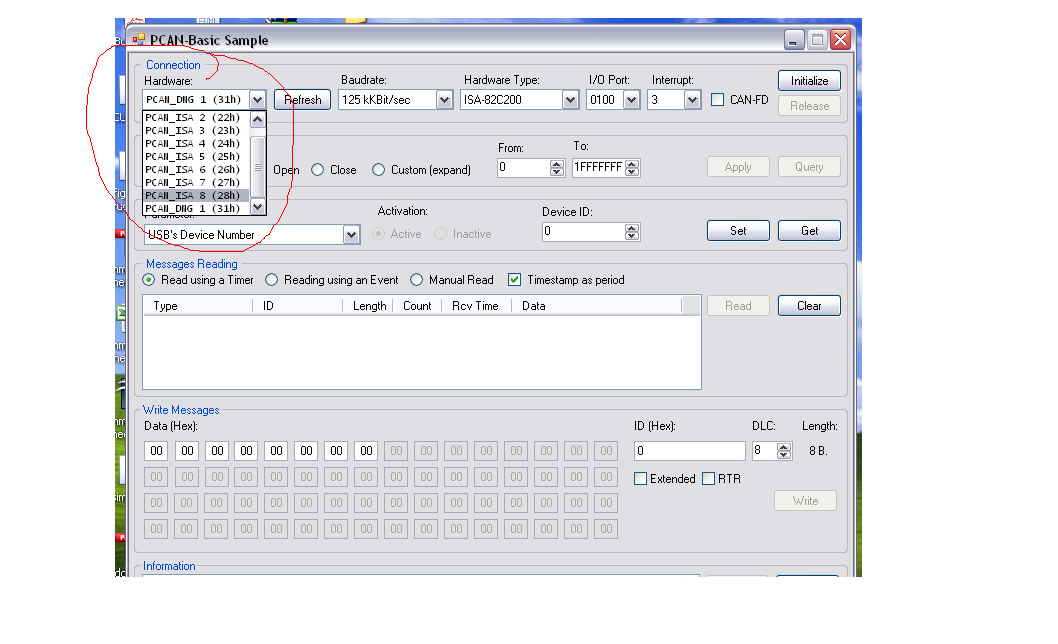
Task: Adjust the DLC spinner
Action: [x=783, y=451]
